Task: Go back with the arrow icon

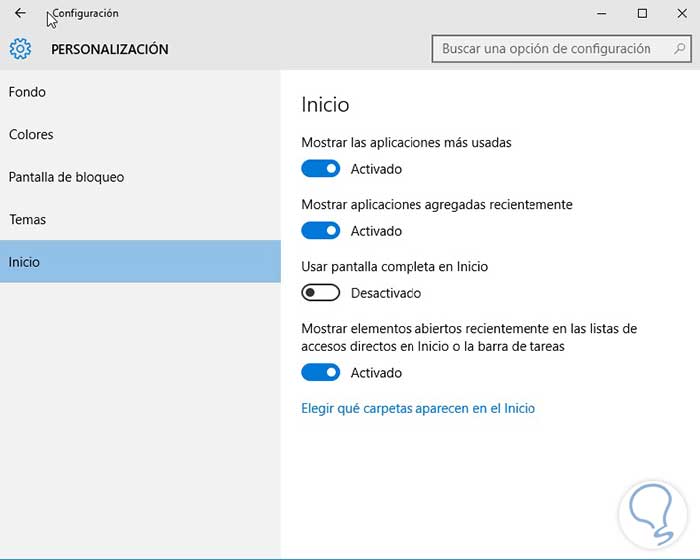Action: [x=20, y=13]
